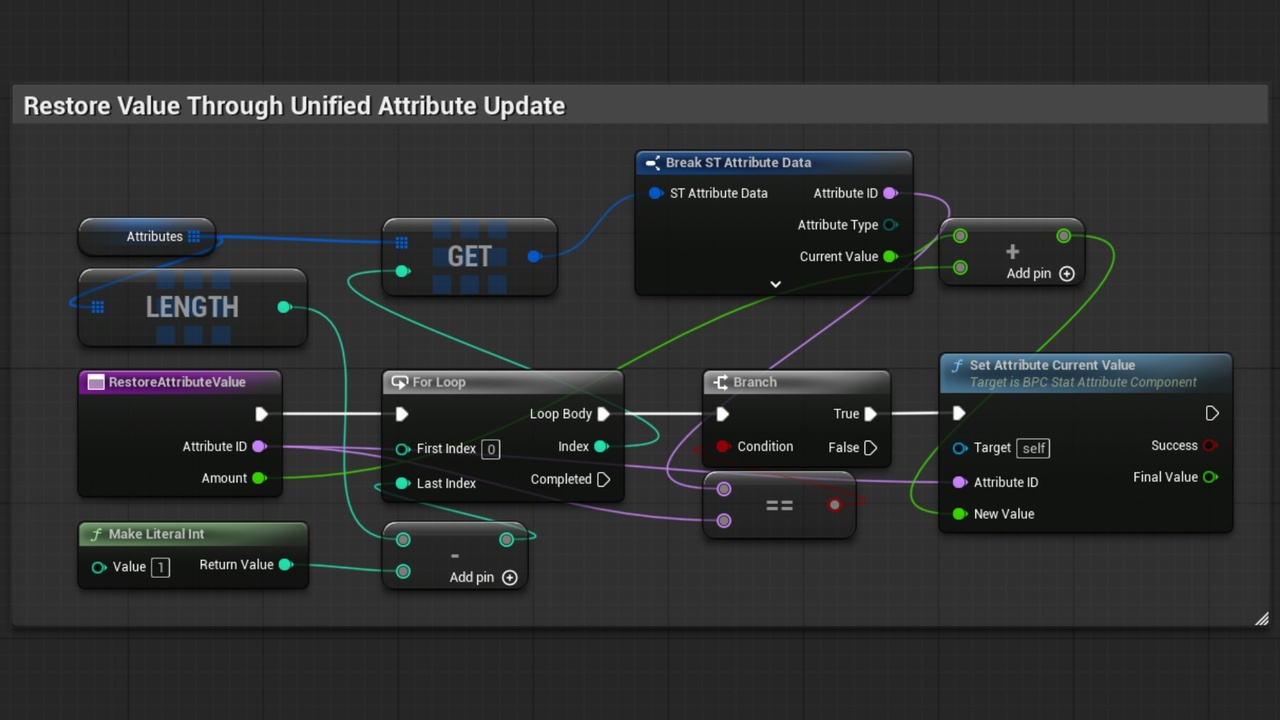This screenshot has height=720, width=1280.
Task: Click the Make Literal Int Value pin
Action: pos(99,567)
